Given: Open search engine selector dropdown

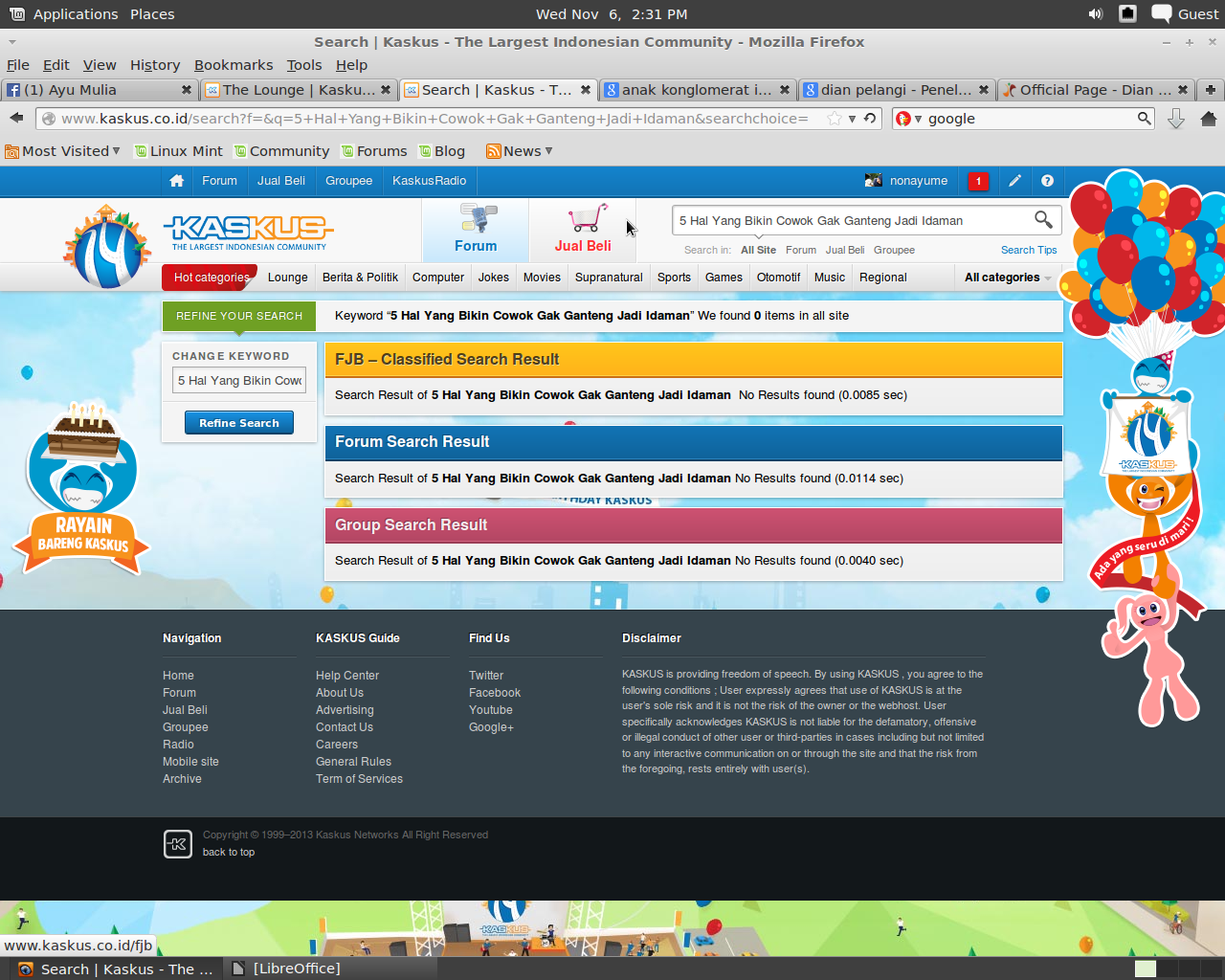Looking at the screenshot, I should tap(909, 119).
